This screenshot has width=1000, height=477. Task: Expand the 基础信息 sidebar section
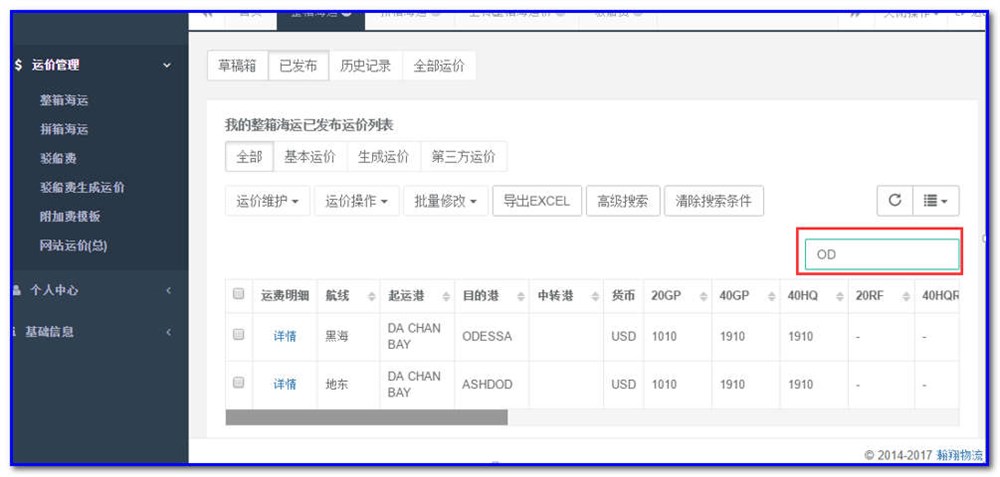[x=168, y=332]
